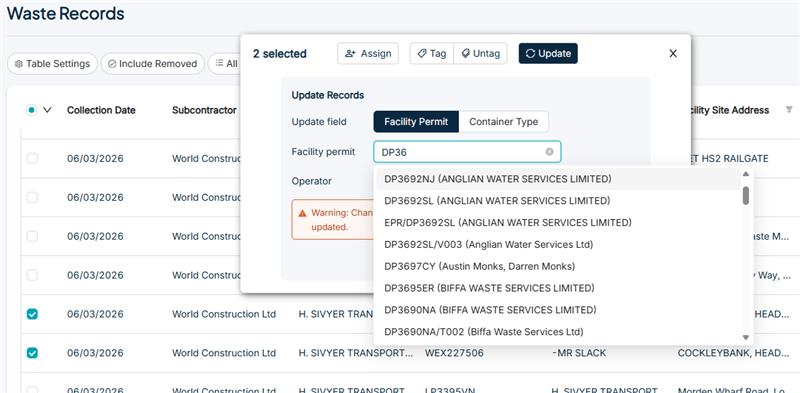Click -MR SLACK cell
The height and width of the screenshot is (393, 800).
pos(579,353)
